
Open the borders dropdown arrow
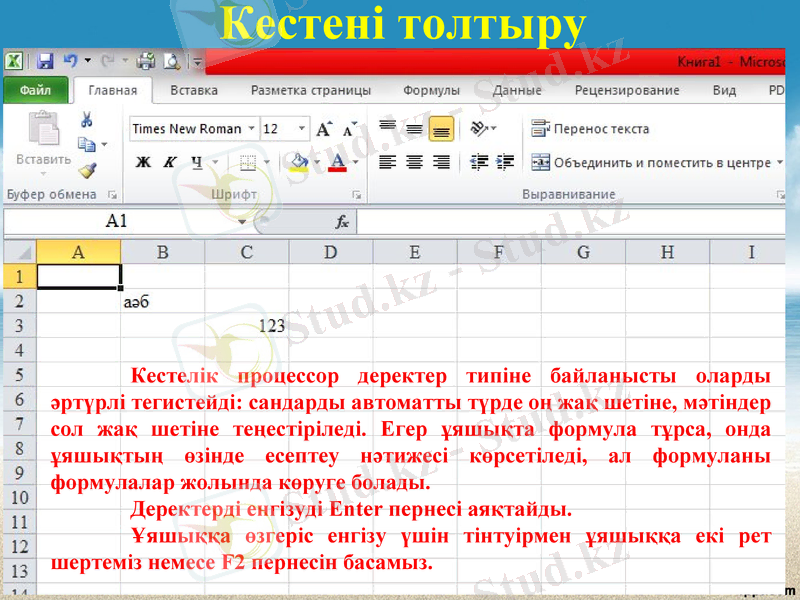pyautogui.click(x=269, y=160)
